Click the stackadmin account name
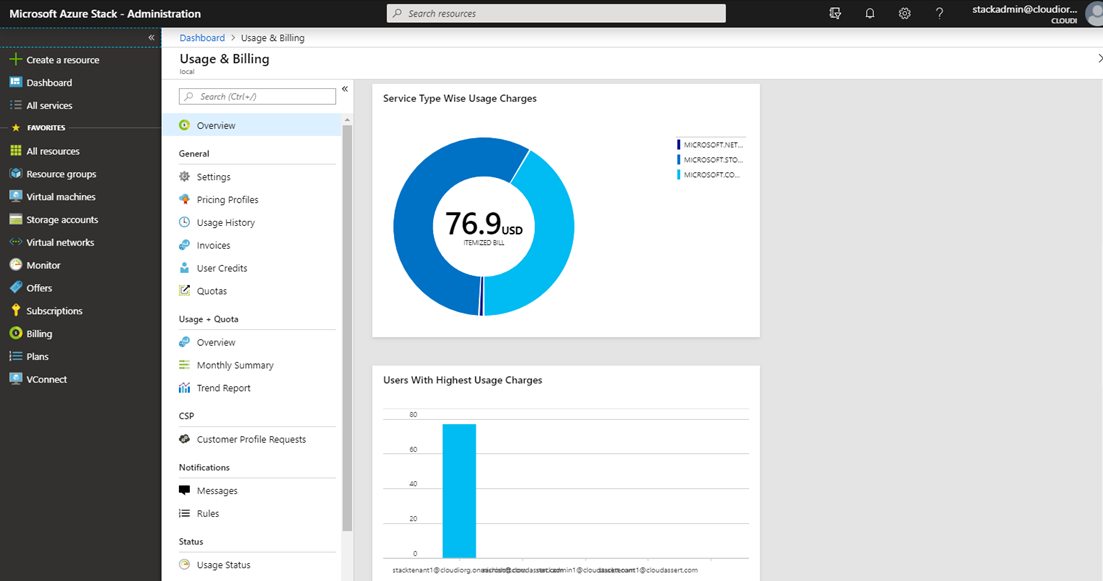This screenshot has width=1103, height=581. (x=1024, y=9)
